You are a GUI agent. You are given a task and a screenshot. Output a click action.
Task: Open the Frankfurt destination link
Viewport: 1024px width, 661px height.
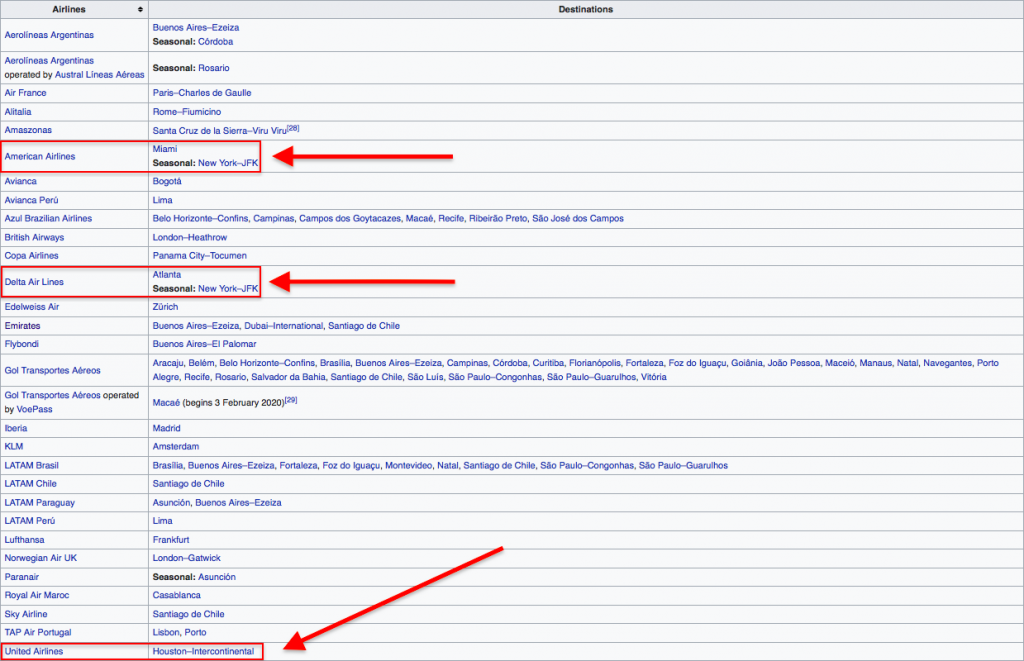(171, 540)
